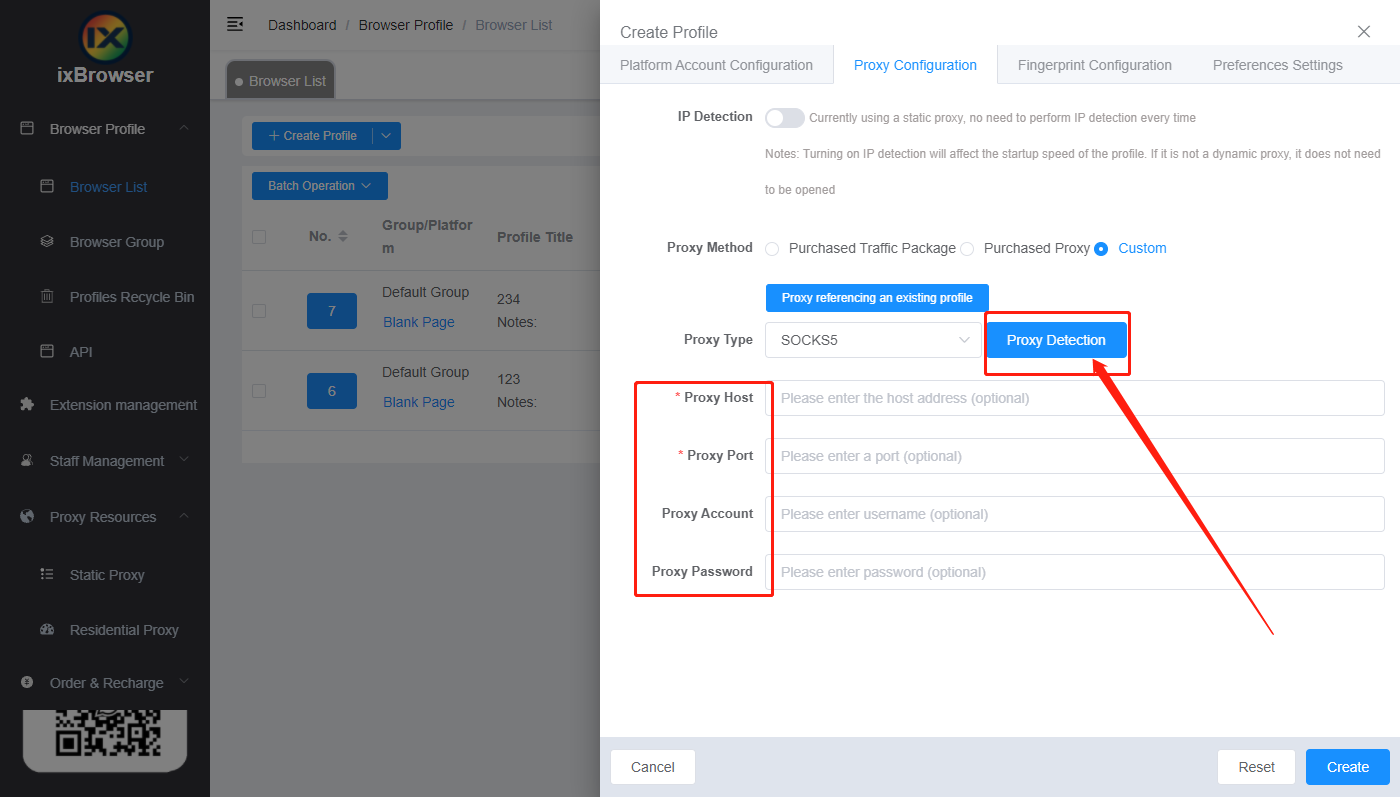
Task: Click the QR code thumbnail in sidebar
Action: pos(104,741)
